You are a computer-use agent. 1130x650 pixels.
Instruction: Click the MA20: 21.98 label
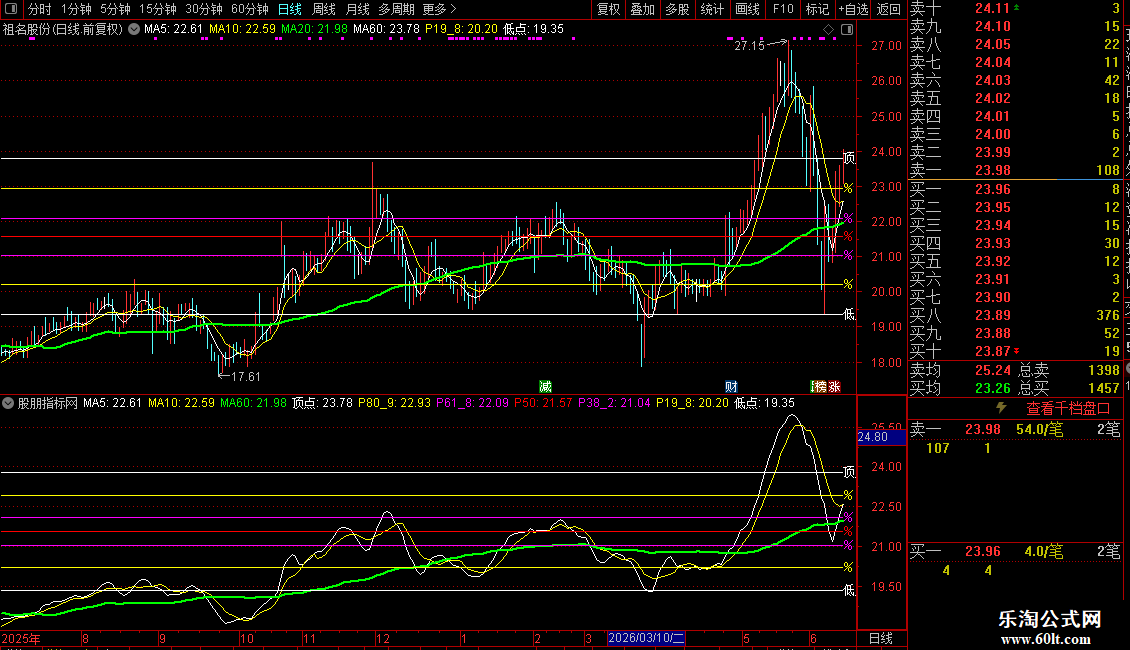point(314,29)
